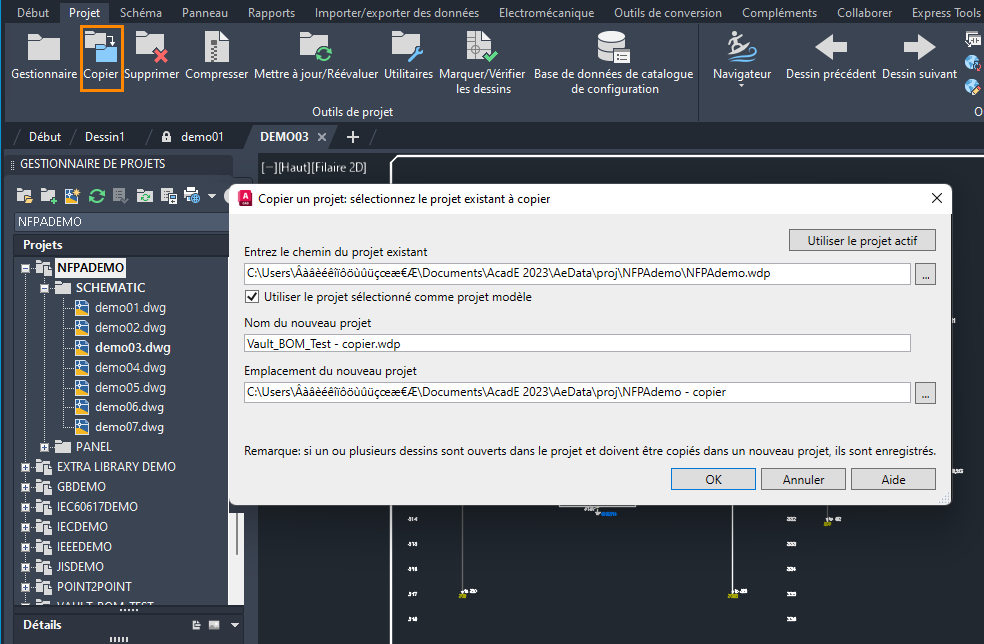The image size is (984, 644).
Task: Click Utiliser le projet actif button
Action: coord(862,240)
